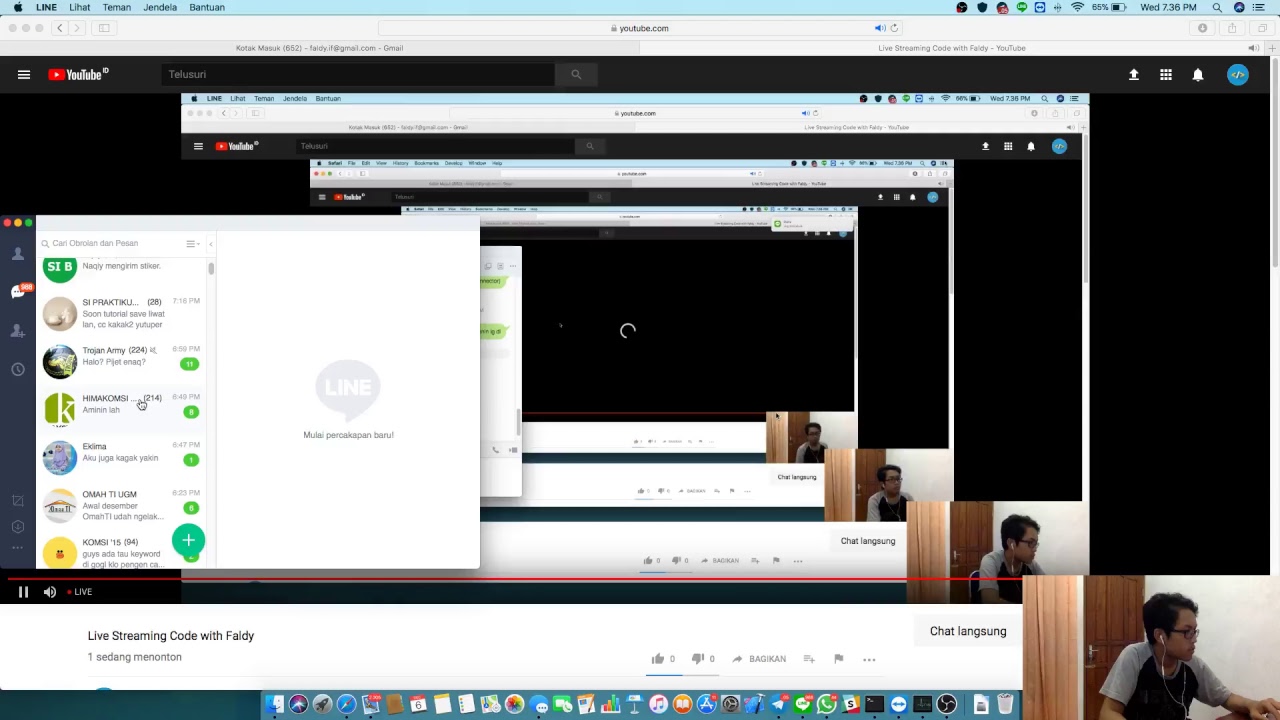Open the Trojan Army chat
This screenshot has width=1280, height=720.
click(x=122, y=361)
